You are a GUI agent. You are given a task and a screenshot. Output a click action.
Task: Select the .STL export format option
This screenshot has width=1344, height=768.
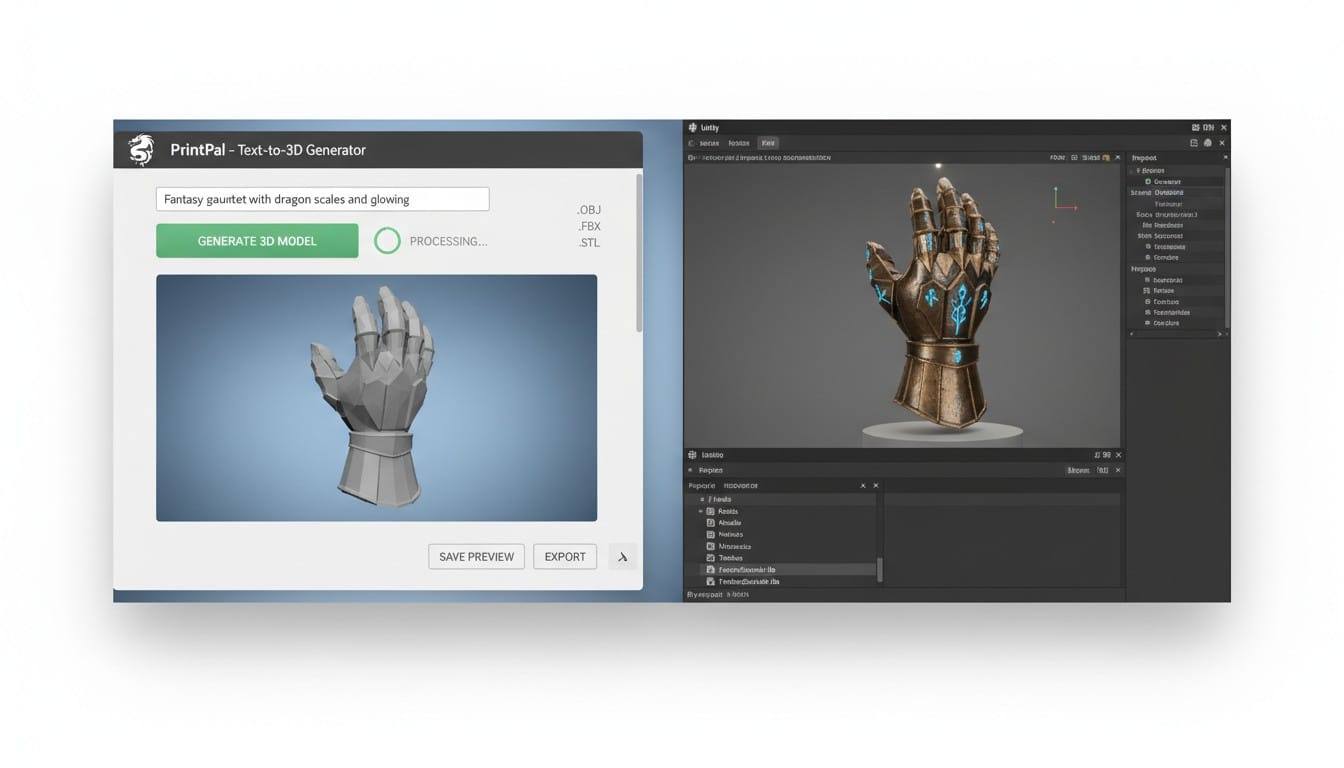click(x=589, y=243)
